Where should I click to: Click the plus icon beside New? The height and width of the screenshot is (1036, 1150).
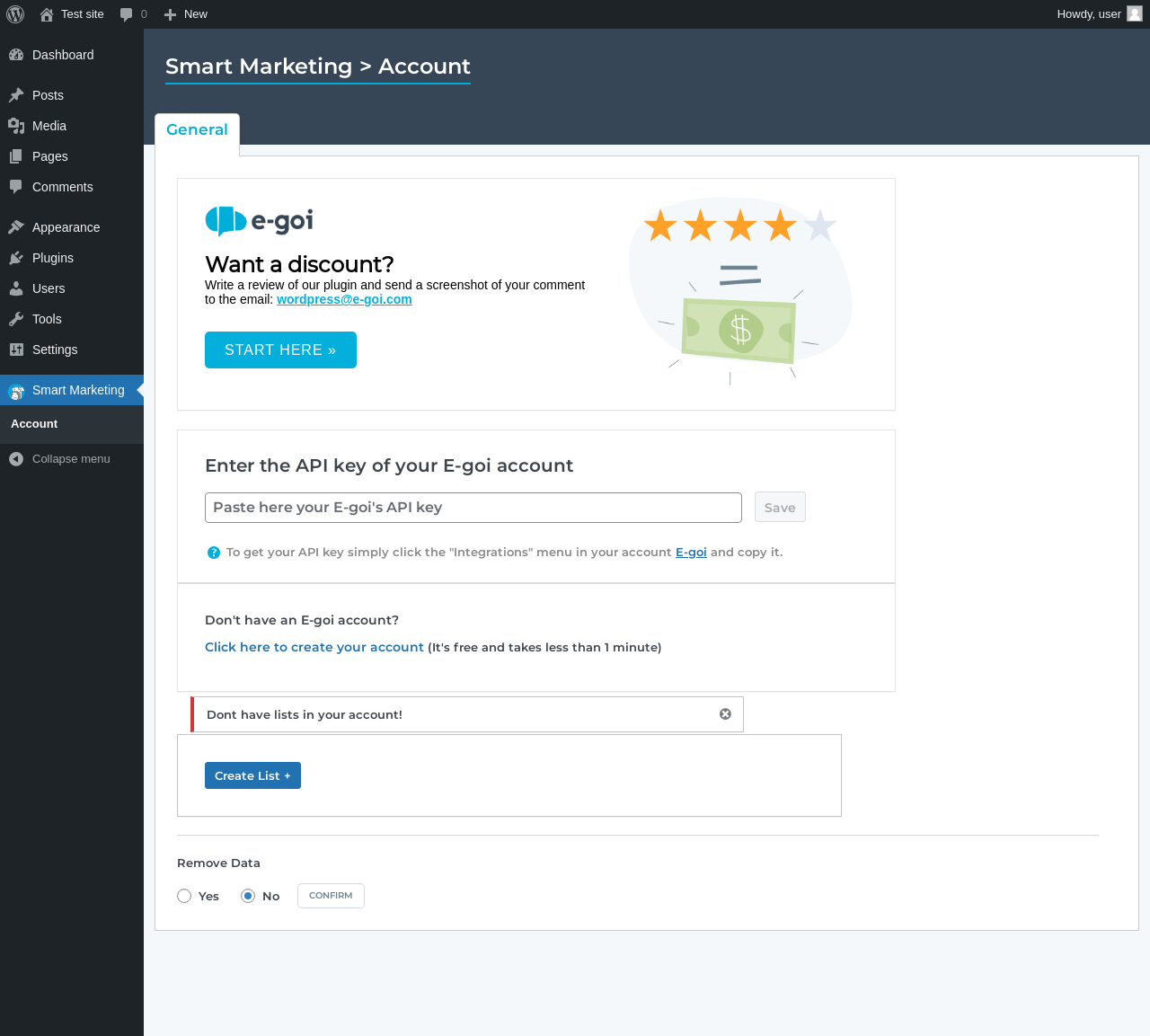tap(170, 14)
